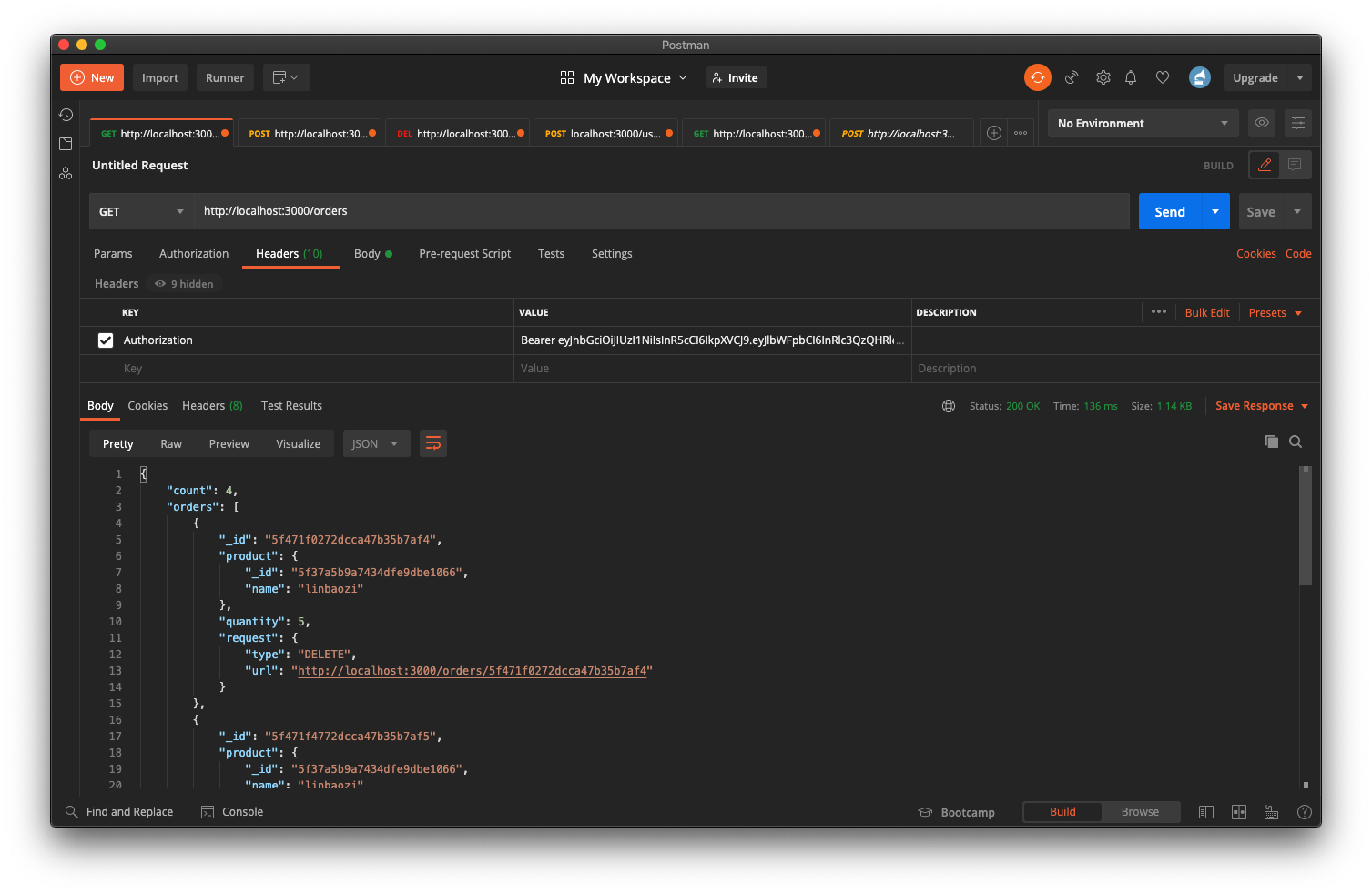Image resolution: width=1372 pixels, height=894 pixels.
Task: Click the orange sync status icon
Action: coord(1037,77)
